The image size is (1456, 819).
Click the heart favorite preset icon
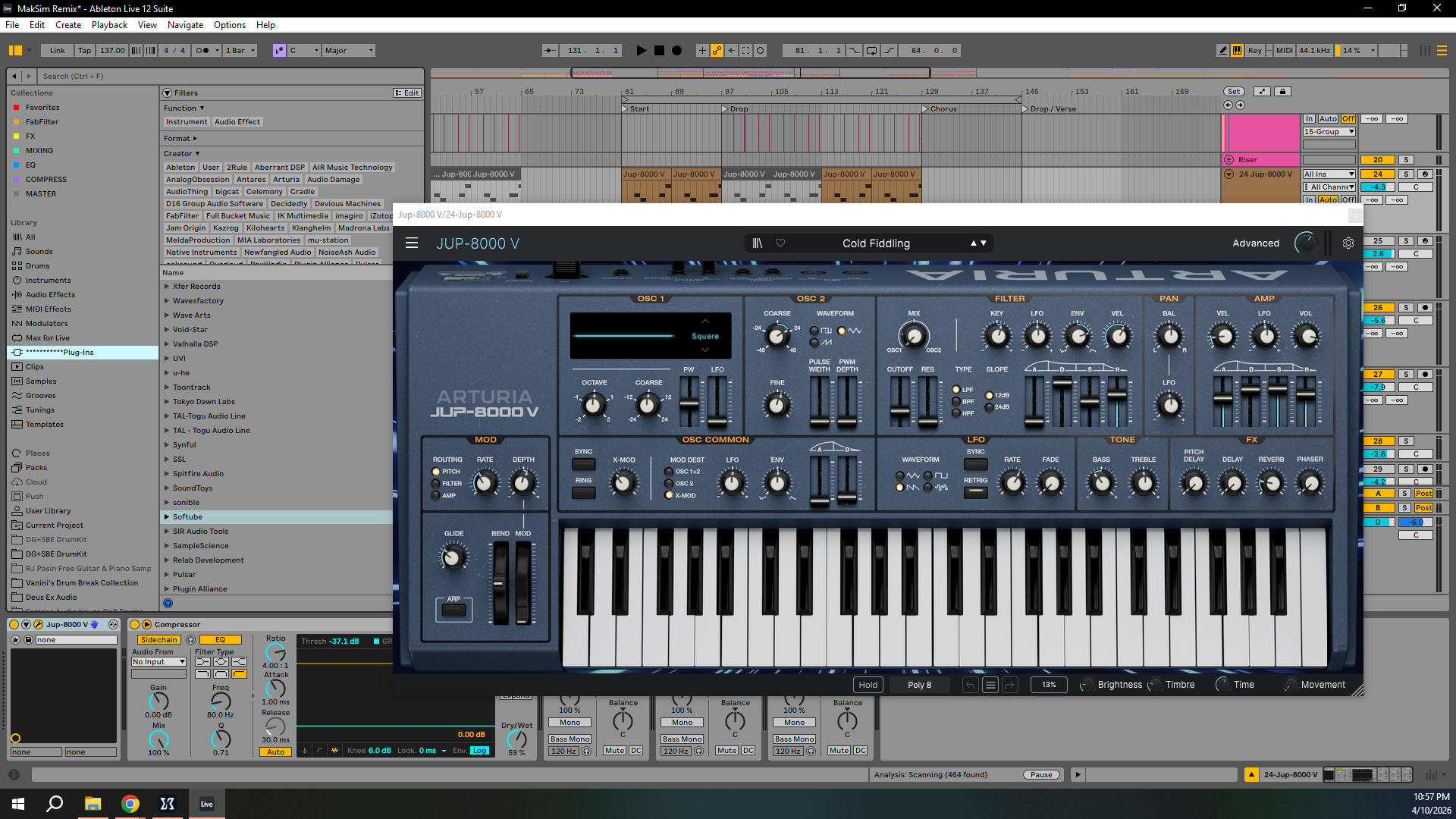[x=780, y=243]
